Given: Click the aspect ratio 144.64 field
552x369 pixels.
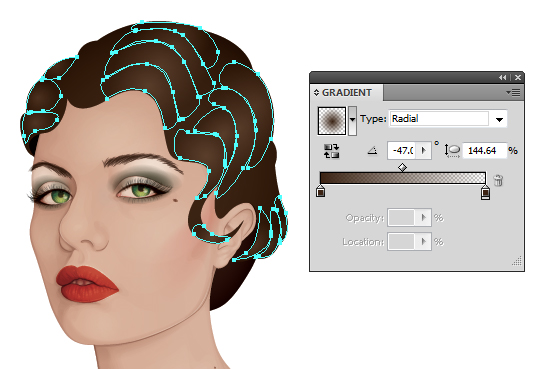Looking at the screenshot, I should (484, 151).
